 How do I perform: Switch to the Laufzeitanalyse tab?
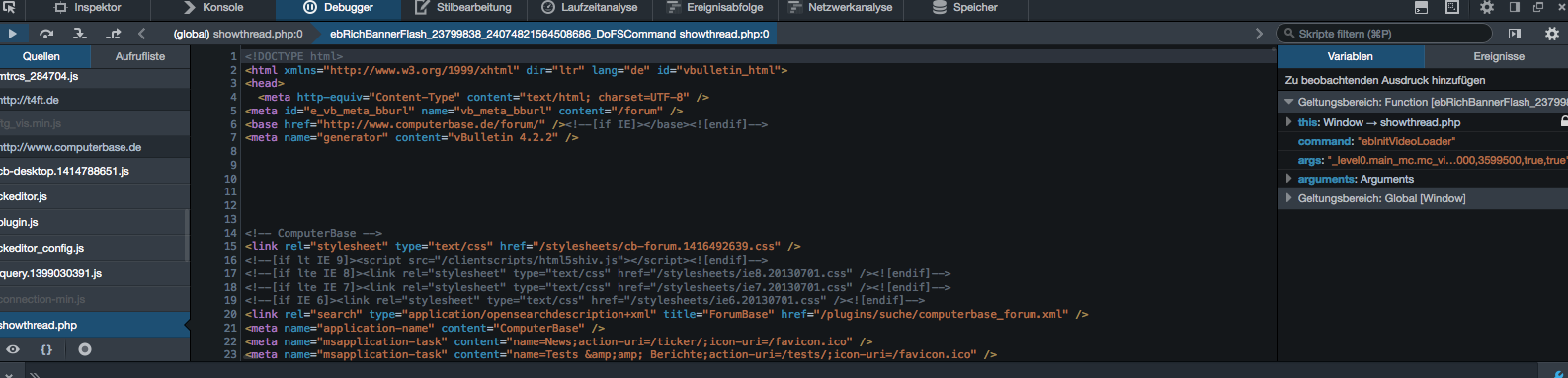coord(590,8)
